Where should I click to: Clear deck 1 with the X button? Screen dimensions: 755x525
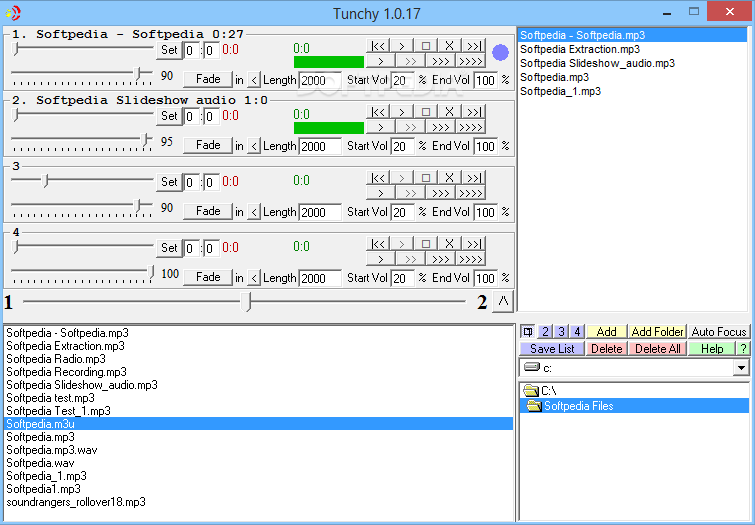pyautogui.click(x=449, y=46)
